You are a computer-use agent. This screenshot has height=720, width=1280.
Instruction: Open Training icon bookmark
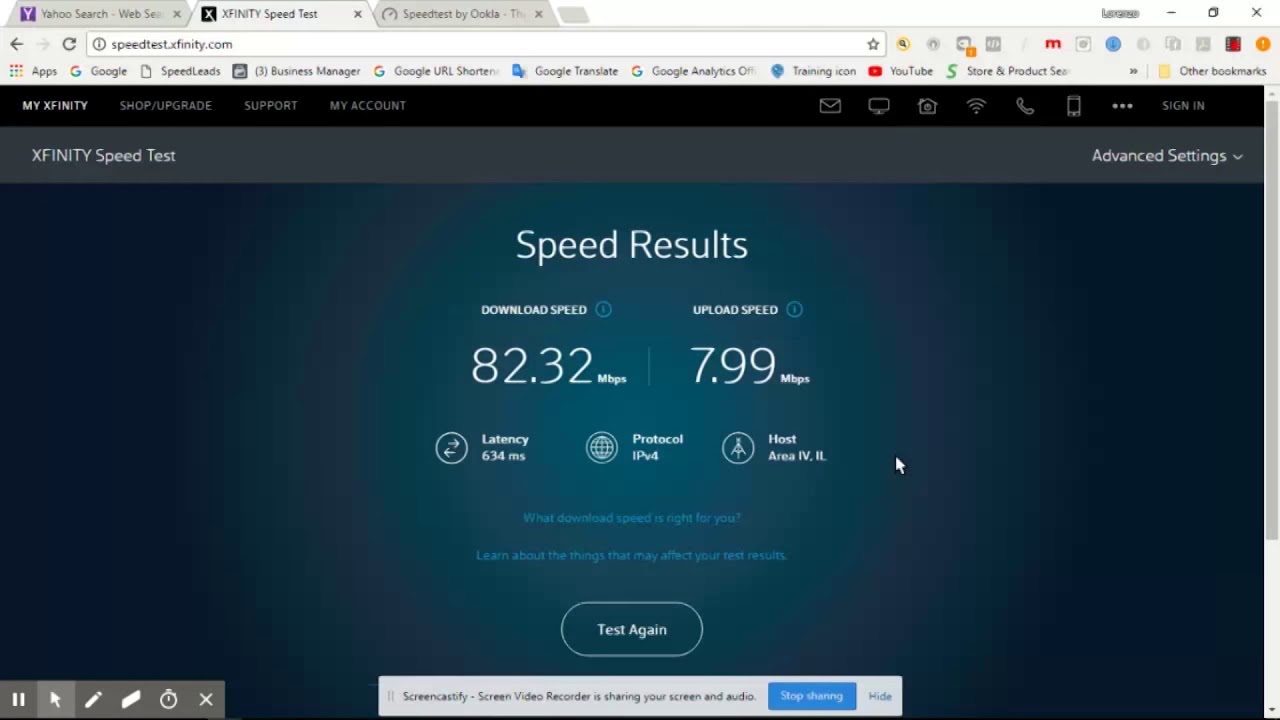(813, 71)
